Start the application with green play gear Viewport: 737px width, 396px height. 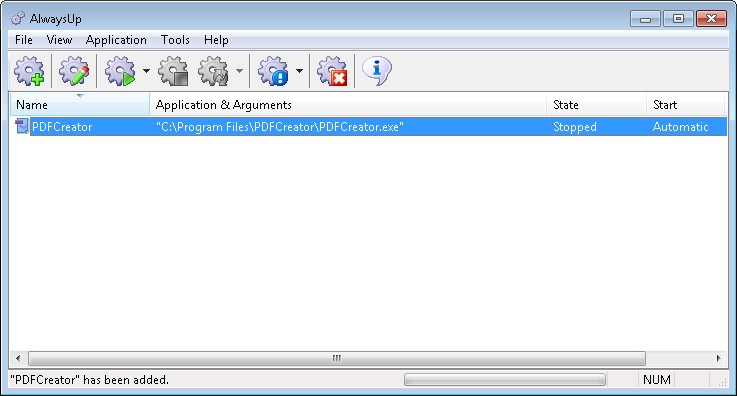tap(120, 71)
